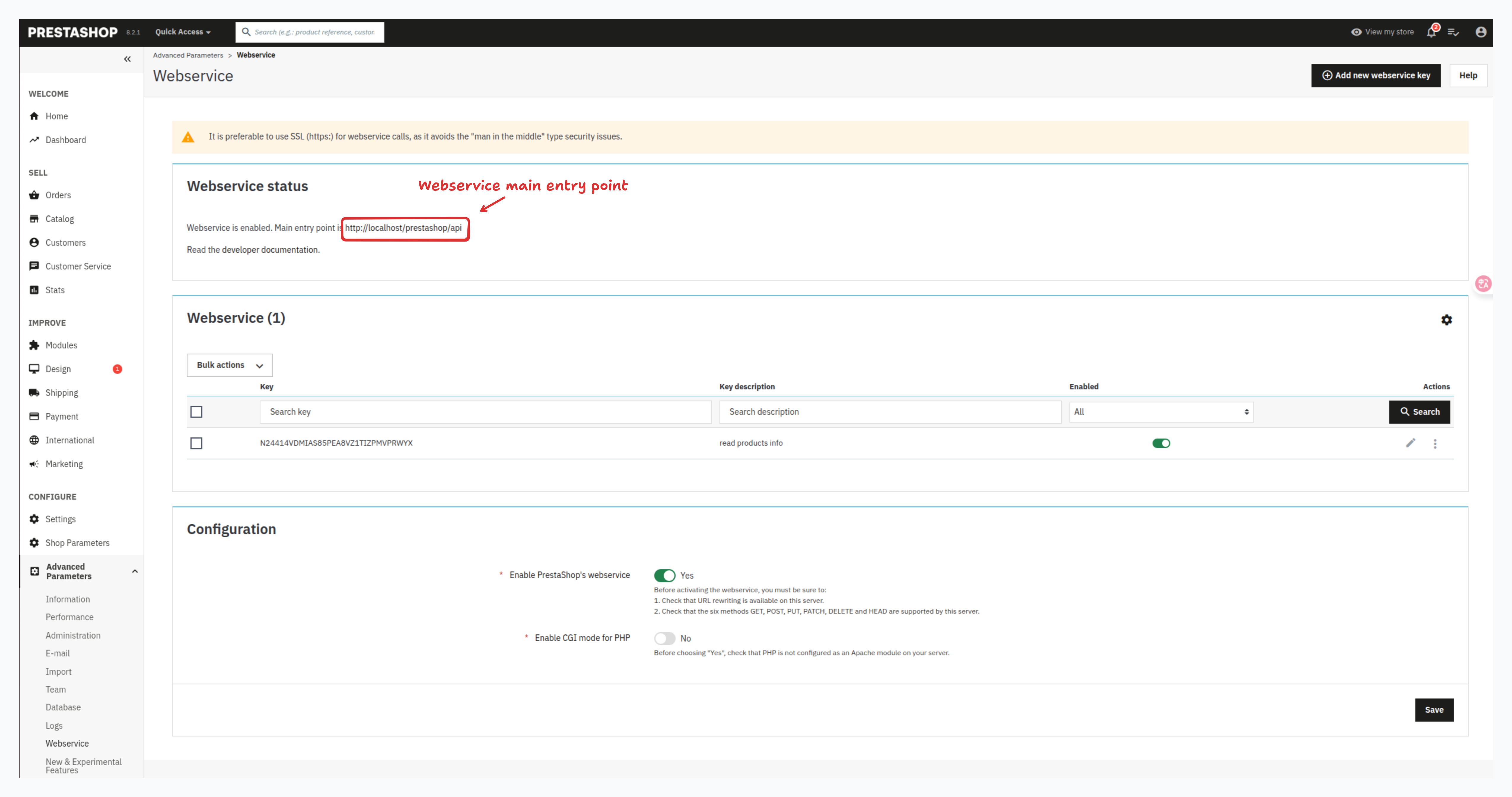The image size is (1512, 797).
Task: Click the Settings gear icon in sidebar
Action: point(34,519)
